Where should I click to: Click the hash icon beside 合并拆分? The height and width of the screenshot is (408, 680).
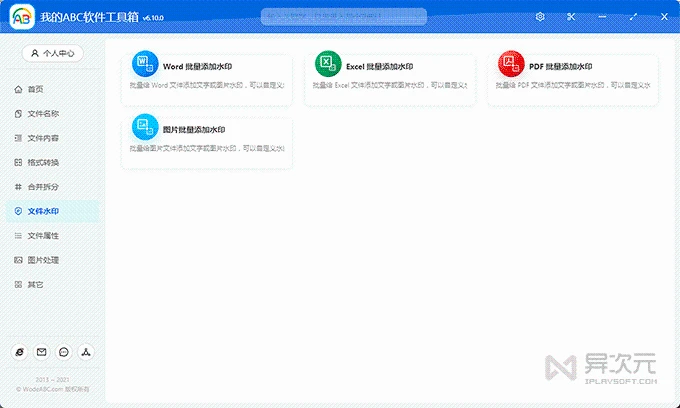point(18,187)
